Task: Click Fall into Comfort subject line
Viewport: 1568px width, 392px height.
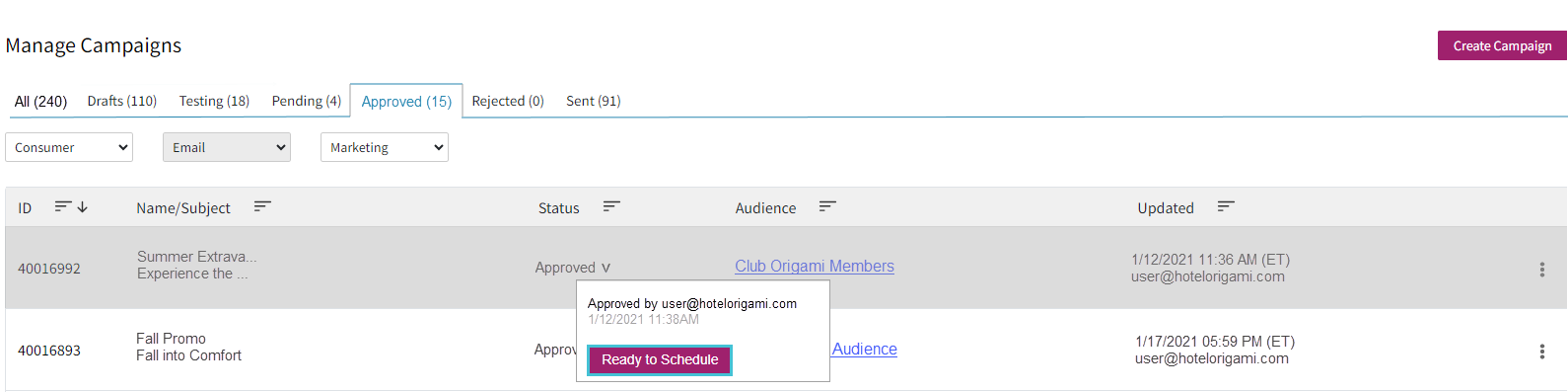Action: [x=188, y=355]
